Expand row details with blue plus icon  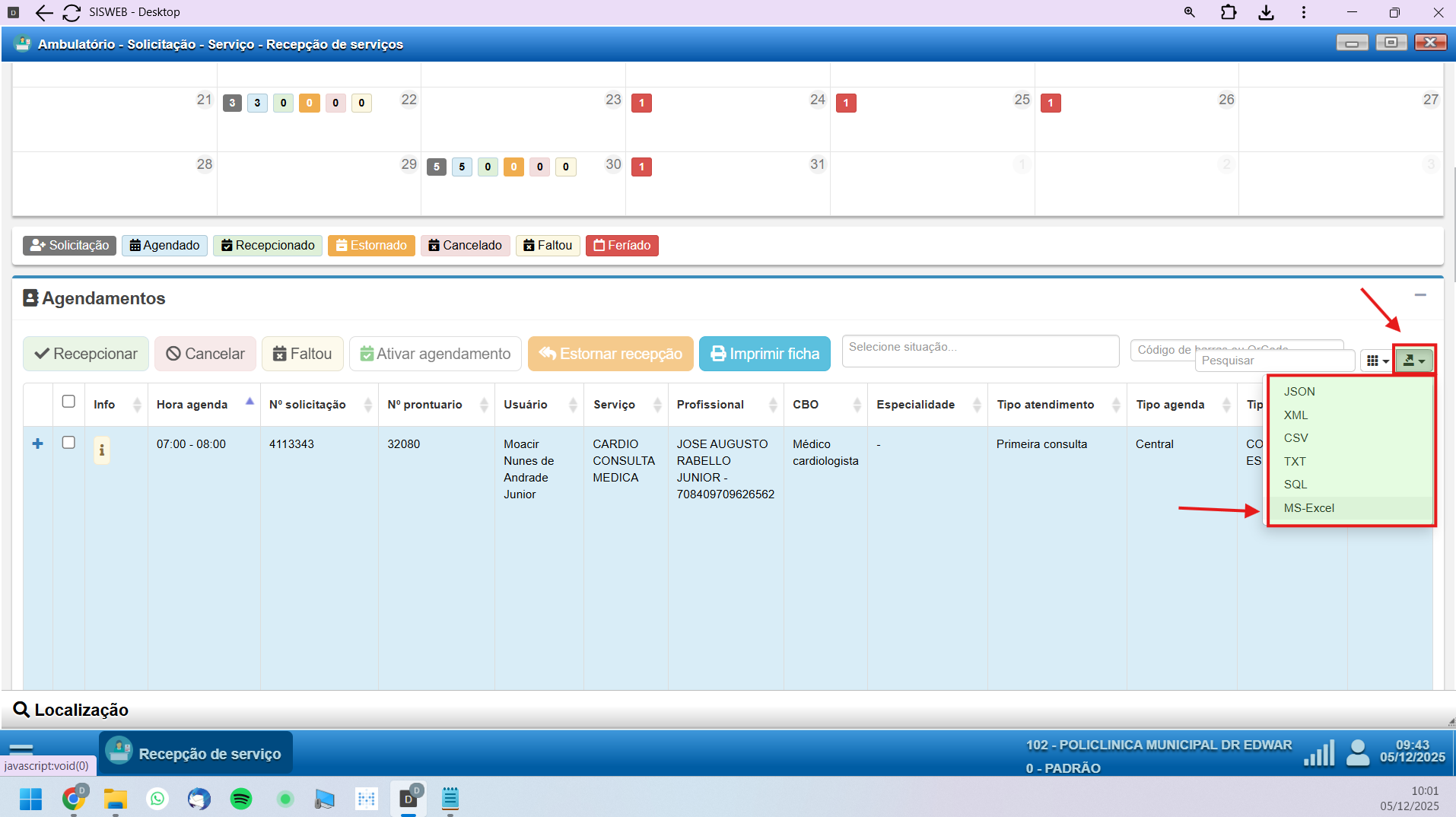(37, 443)
